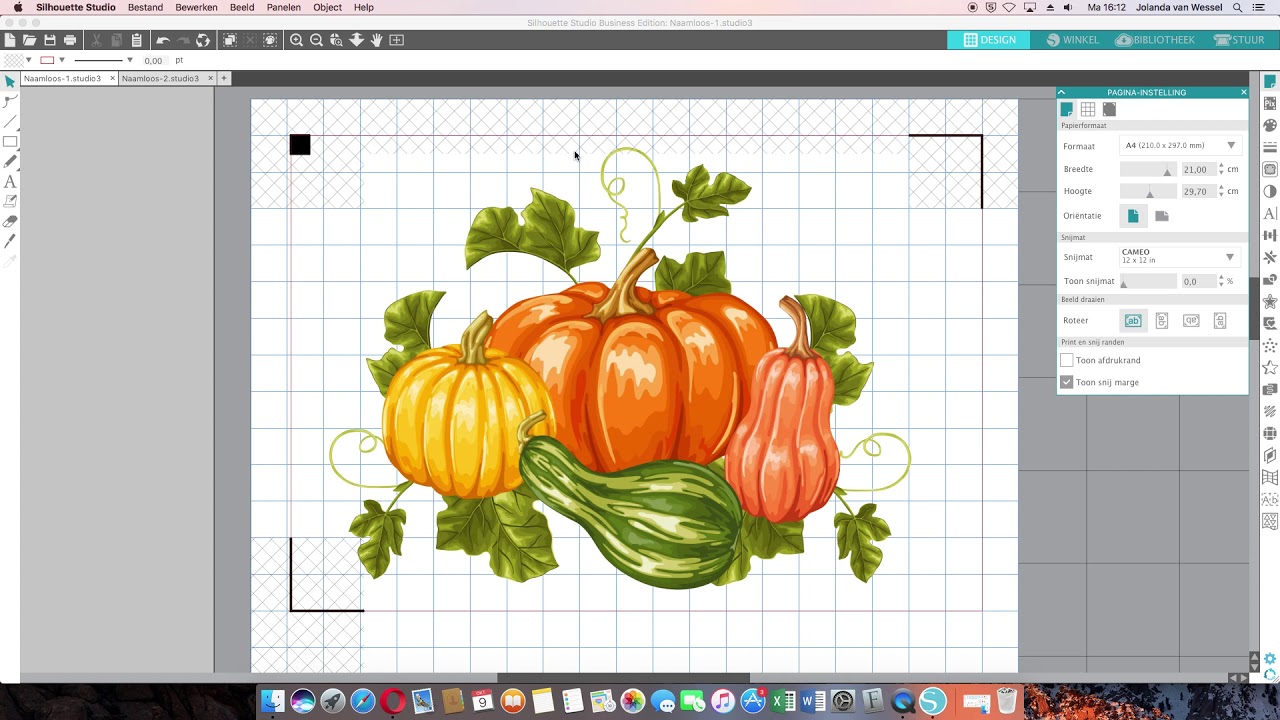
Task: Switch to Naamloos-2.studio3 tab
Action: click(x=160, y=78)
